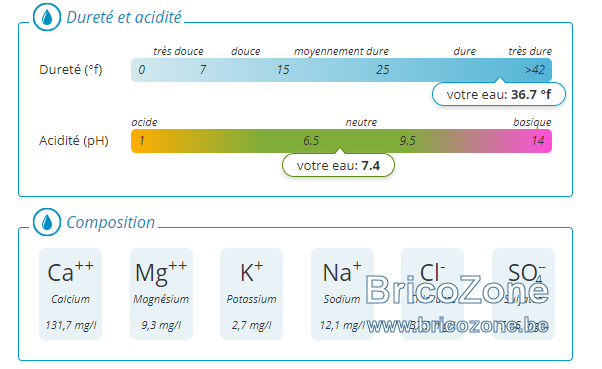Click the Dureté hardness gradient bar
The height and width of the screenshot is (369, 602).
coord(341,70)
